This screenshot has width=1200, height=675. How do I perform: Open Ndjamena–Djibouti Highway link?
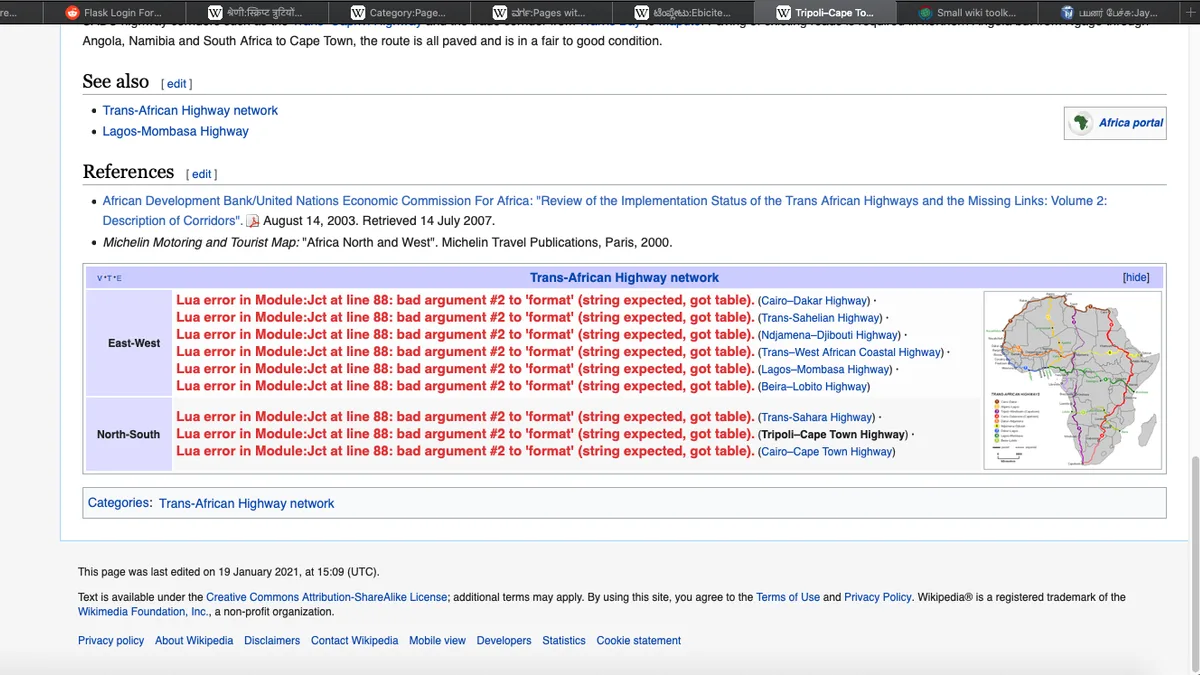(x=830, y=335)
